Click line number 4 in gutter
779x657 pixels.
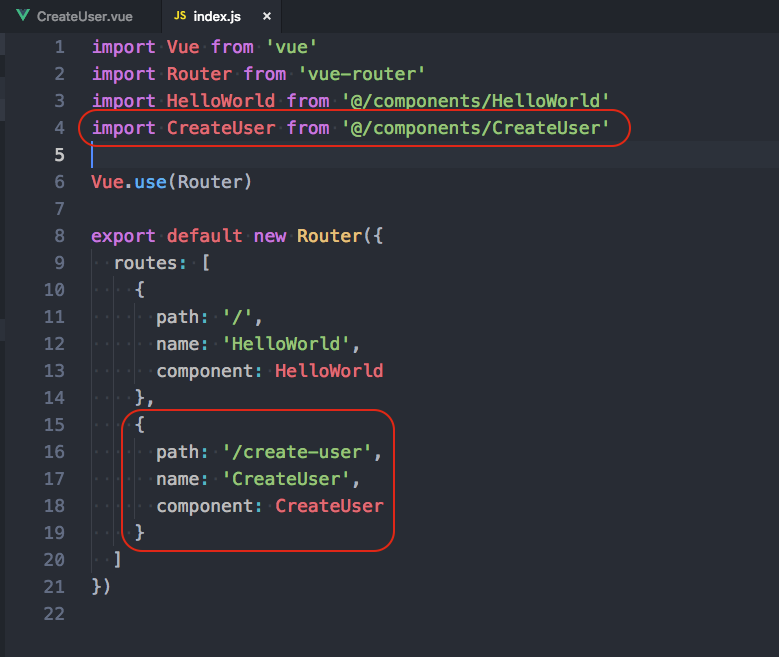click(x=60, y=128)
